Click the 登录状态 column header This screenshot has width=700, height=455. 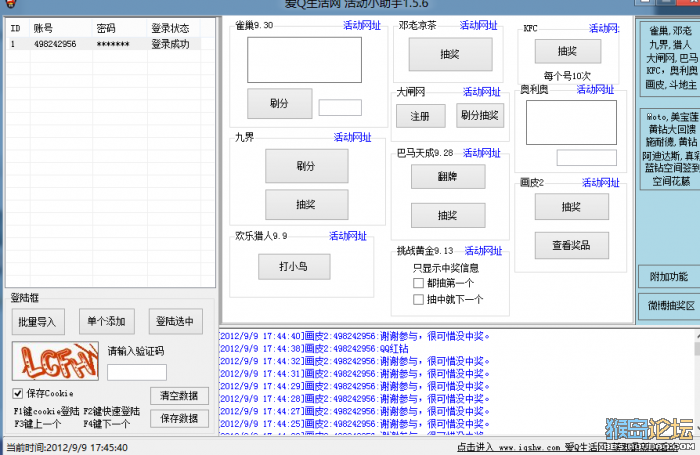(174, 28)
